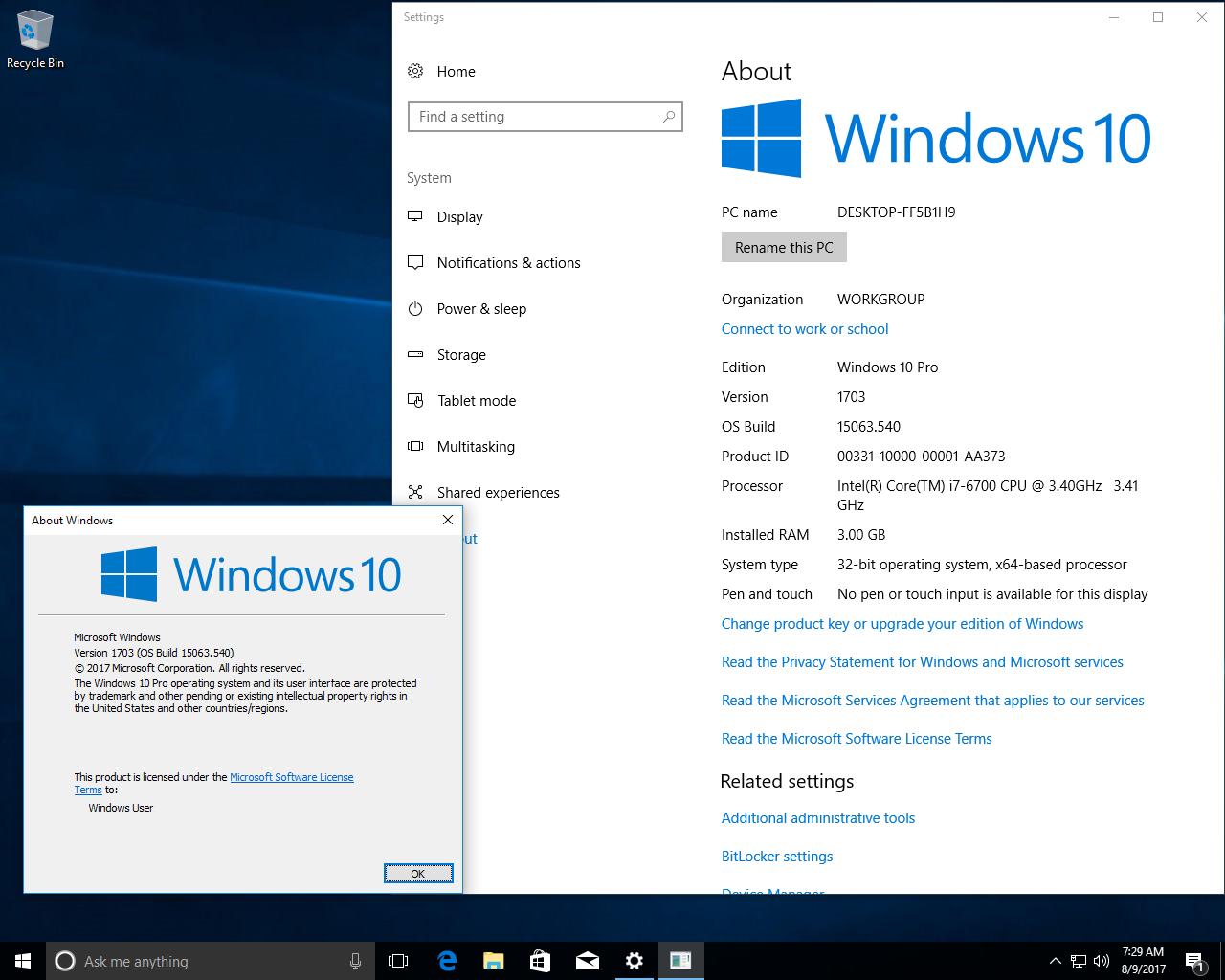
Task: Click the Tablet mode icon
Action: point(415,400)
